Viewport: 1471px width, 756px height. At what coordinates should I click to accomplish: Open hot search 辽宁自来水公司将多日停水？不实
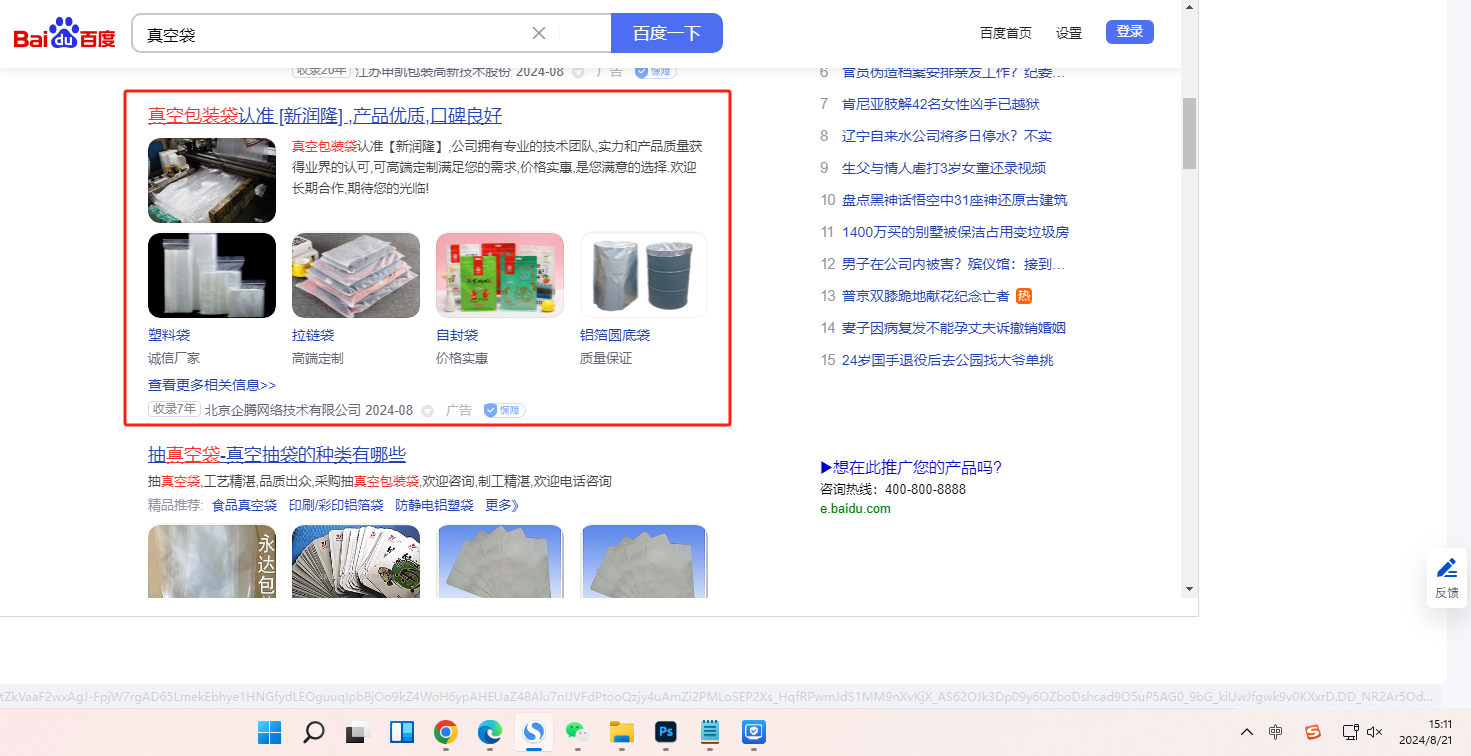click(947, 136)
